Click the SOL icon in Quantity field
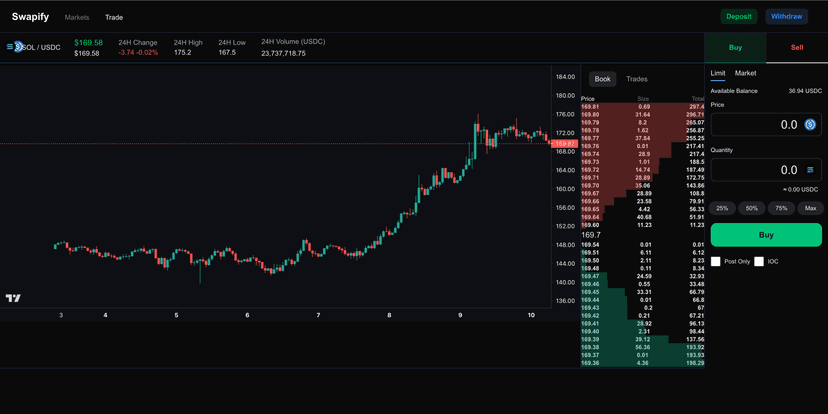Screen dimensions: 828x414 tap(811, 170)
